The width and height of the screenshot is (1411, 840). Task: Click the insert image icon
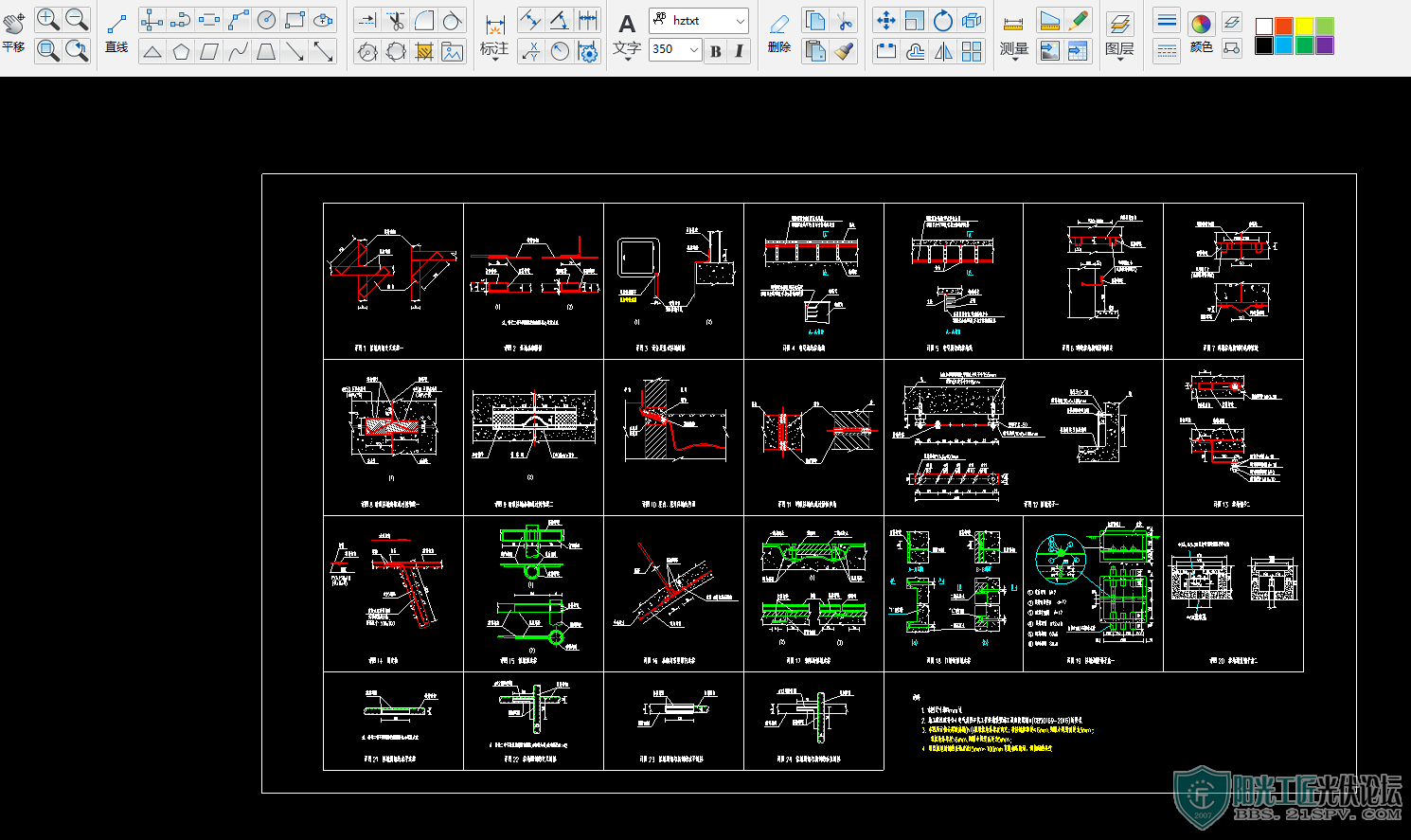453,51
